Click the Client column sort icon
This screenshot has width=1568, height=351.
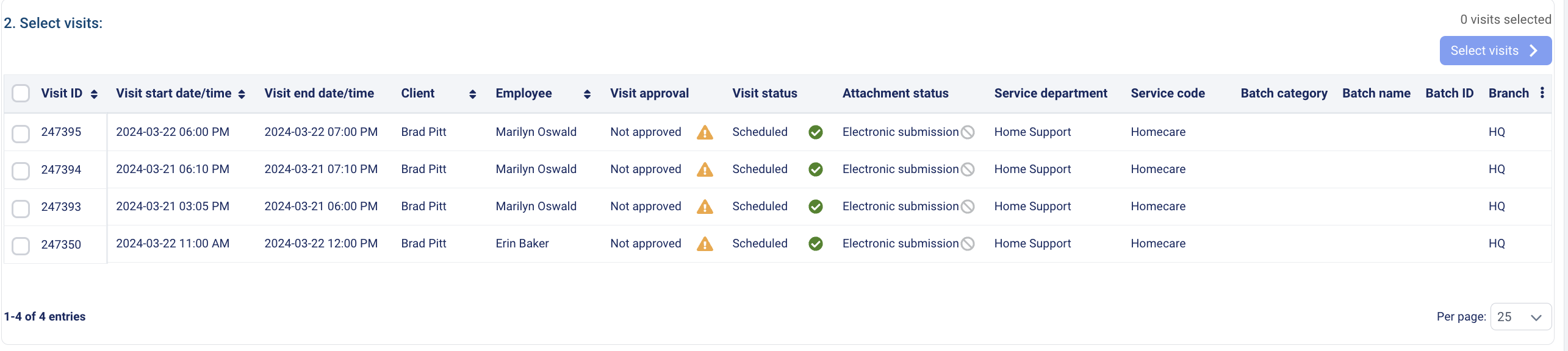coord(472,94)
